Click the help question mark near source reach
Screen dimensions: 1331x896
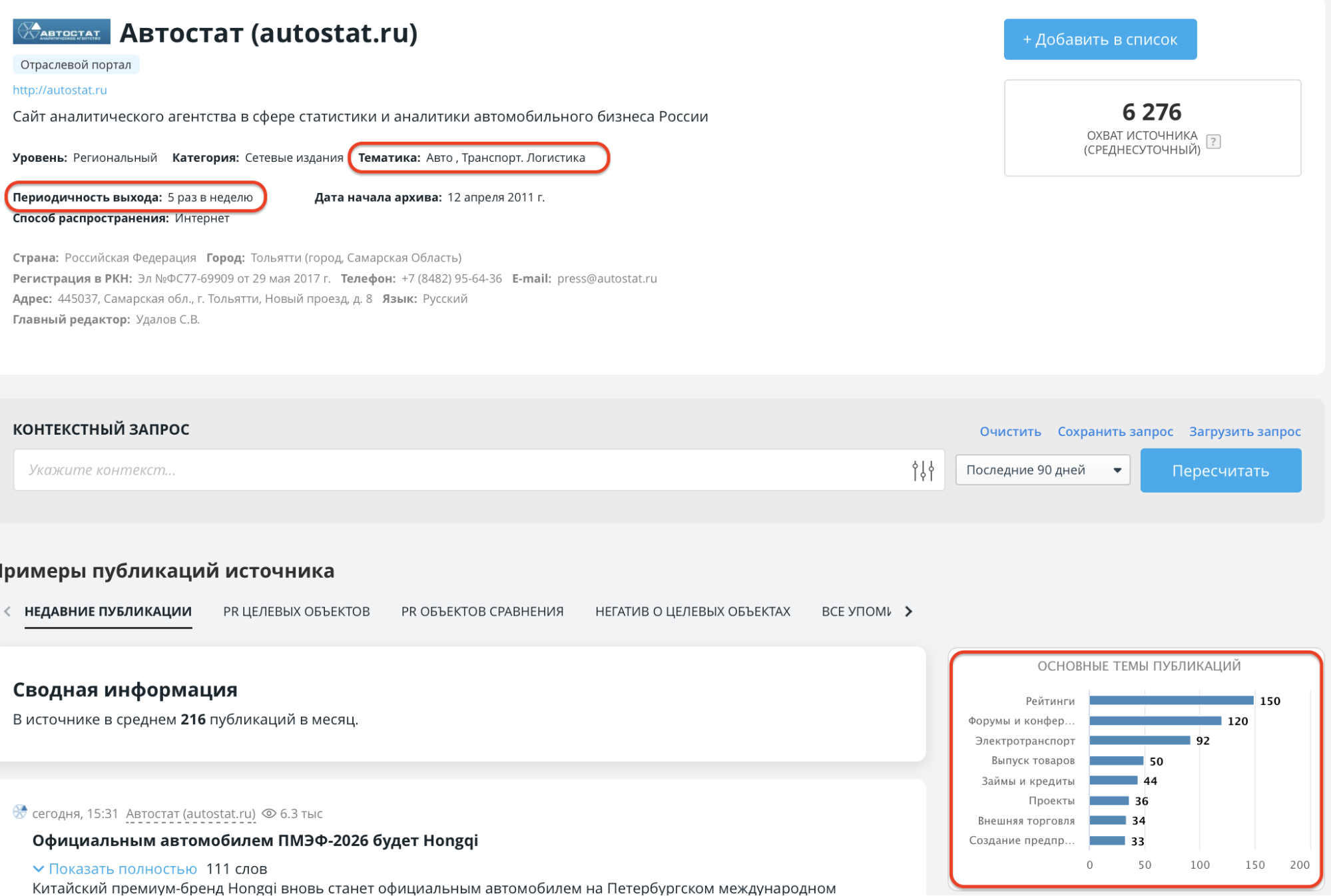(1214, 141)
